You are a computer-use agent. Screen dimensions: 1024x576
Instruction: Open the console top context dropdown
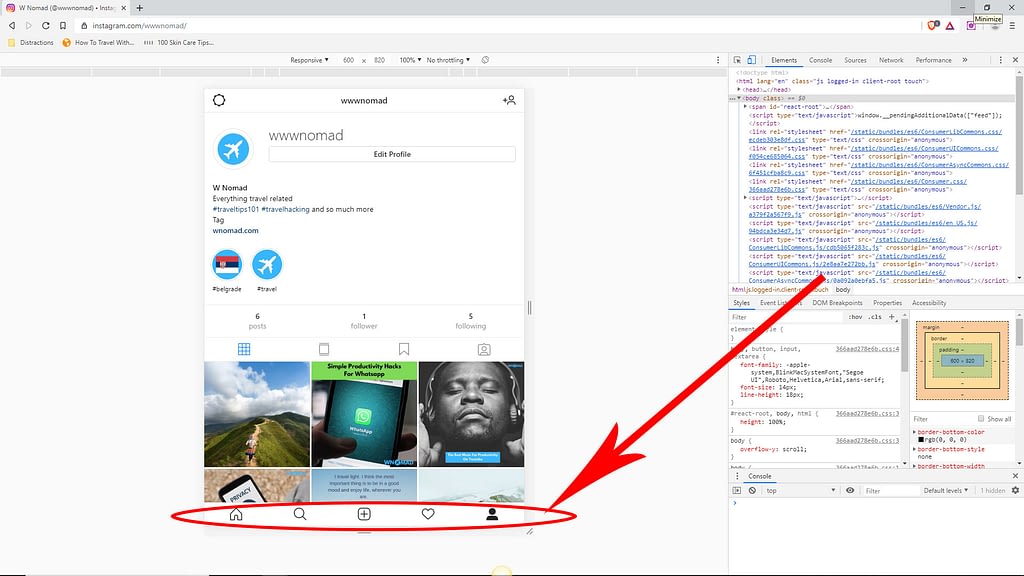[801, 490]
